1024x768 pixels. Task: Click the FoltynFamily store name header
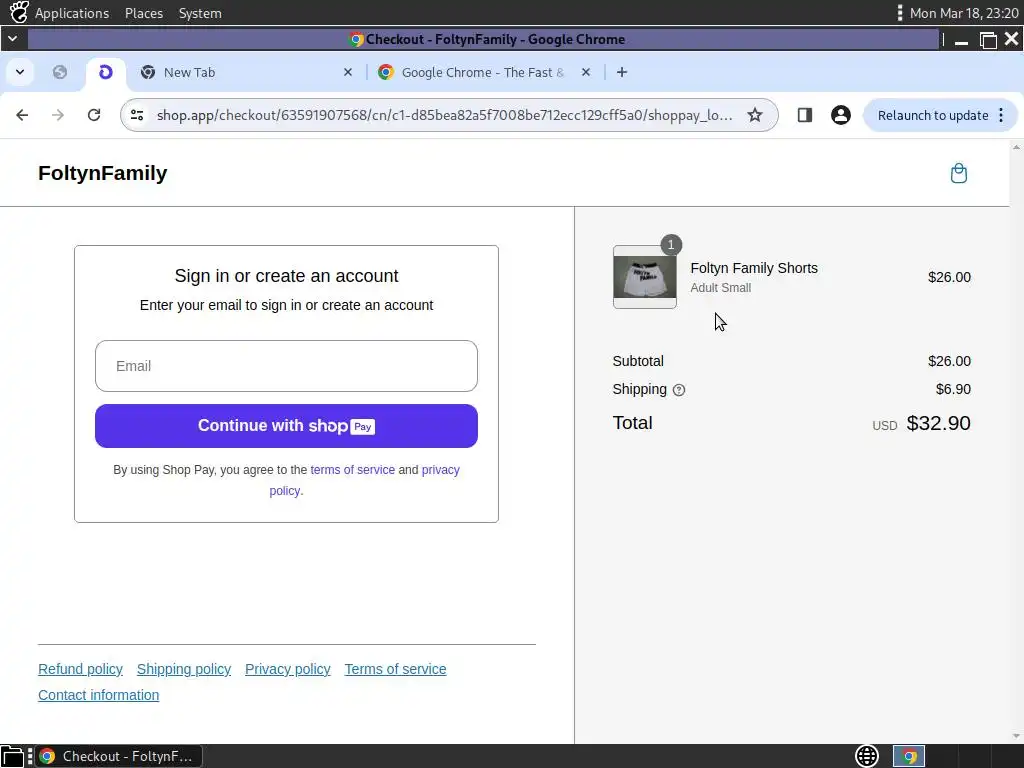click(x=103, y=173)
